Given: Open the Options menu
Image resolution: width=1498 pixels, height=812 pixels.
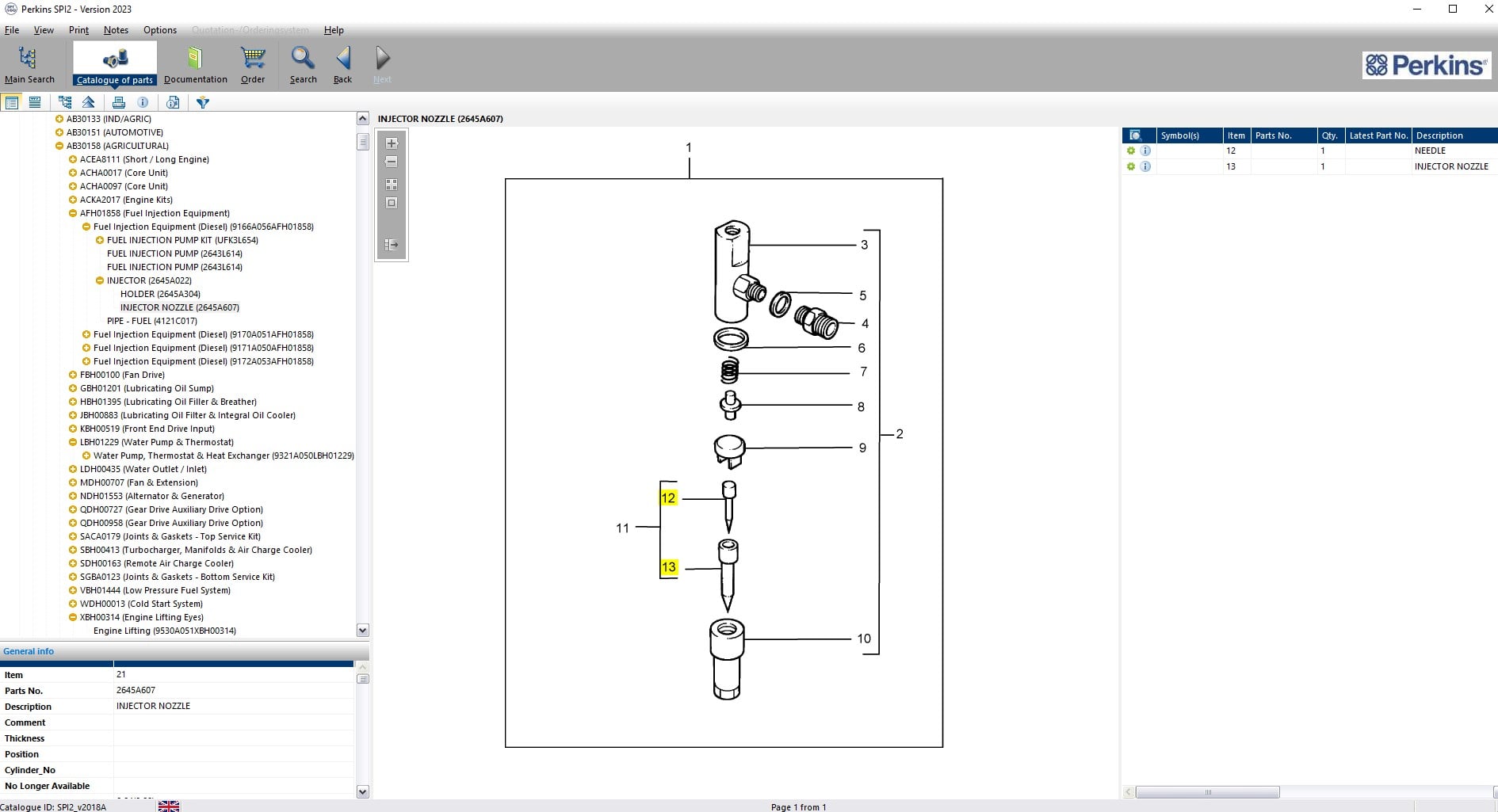Looking at the screenshot, I should pyautogui.click(x=160, y=30).
